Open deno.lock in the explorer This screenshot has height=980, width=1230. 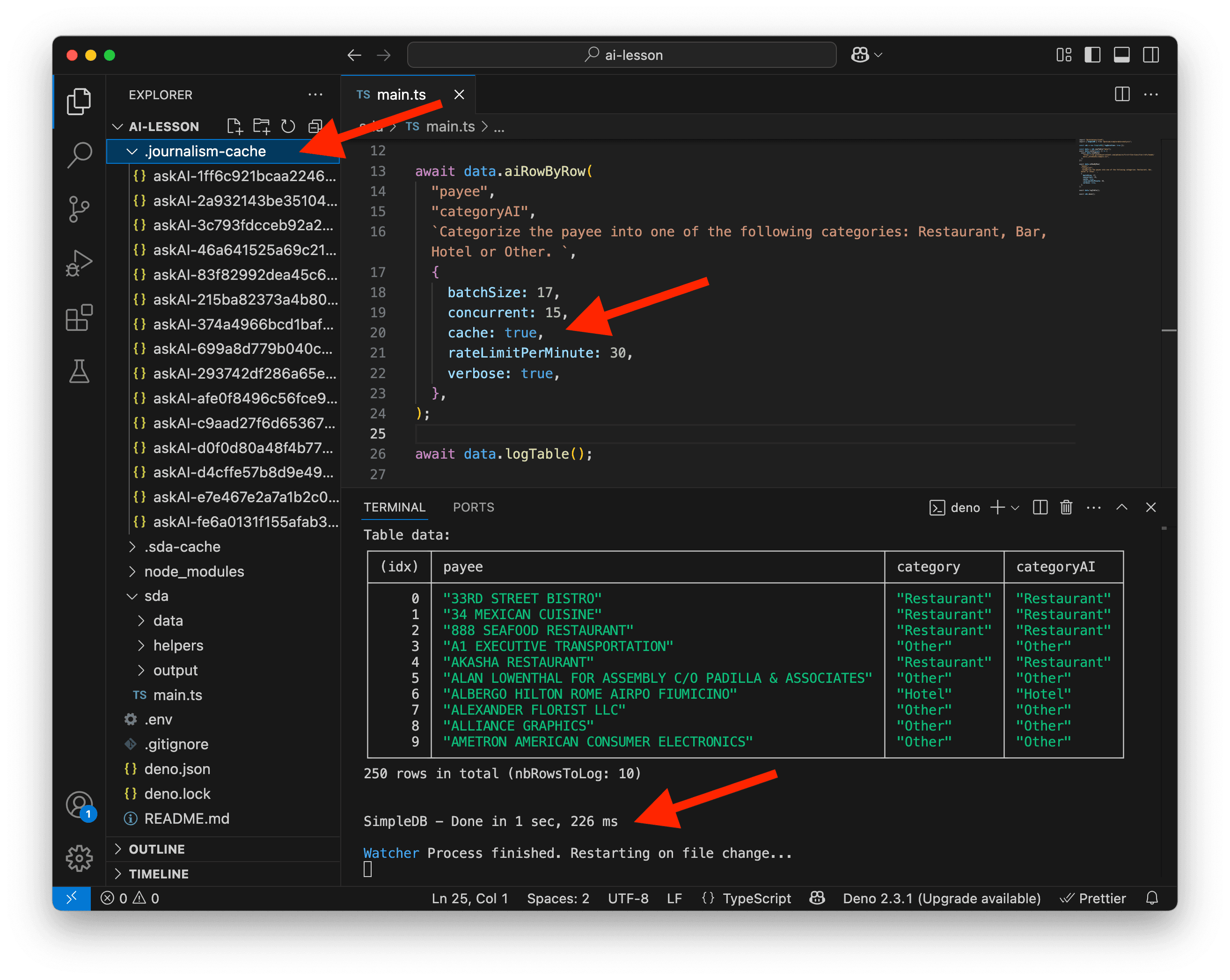pyautogui.click(x=223, y=793)
